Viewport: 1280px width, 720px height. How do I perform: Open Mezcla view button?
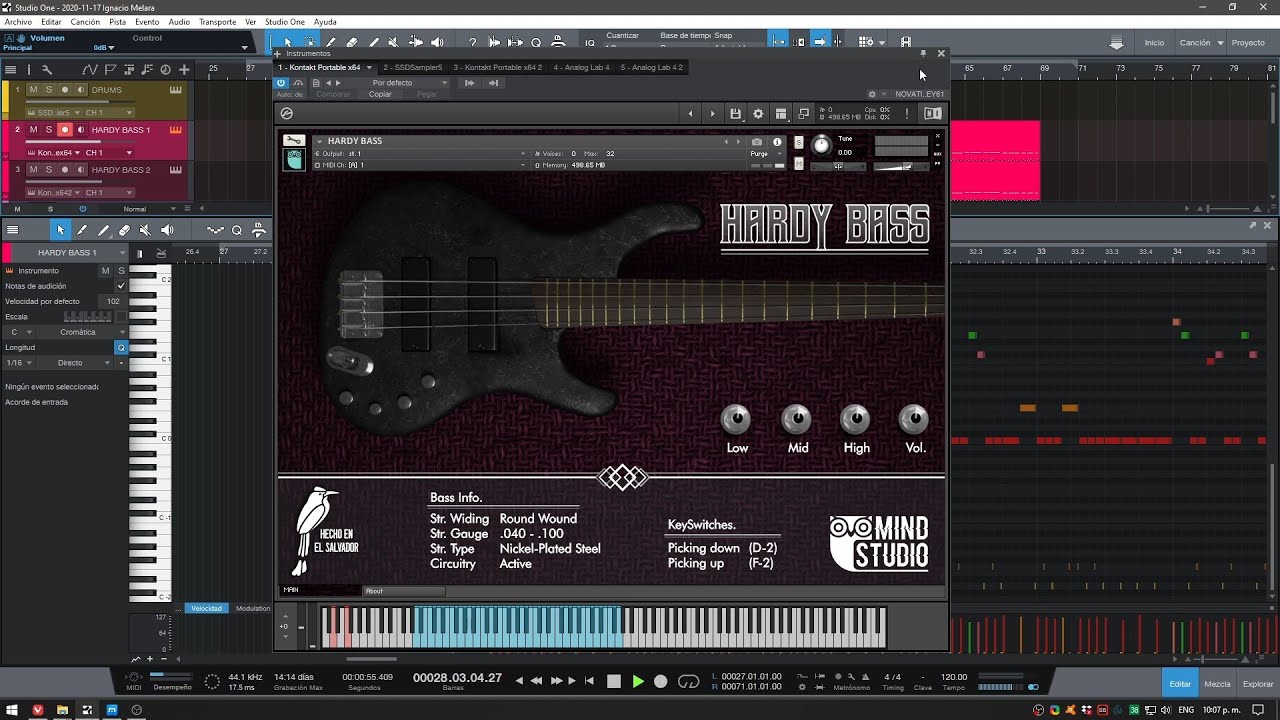(x=1217, y=684)
